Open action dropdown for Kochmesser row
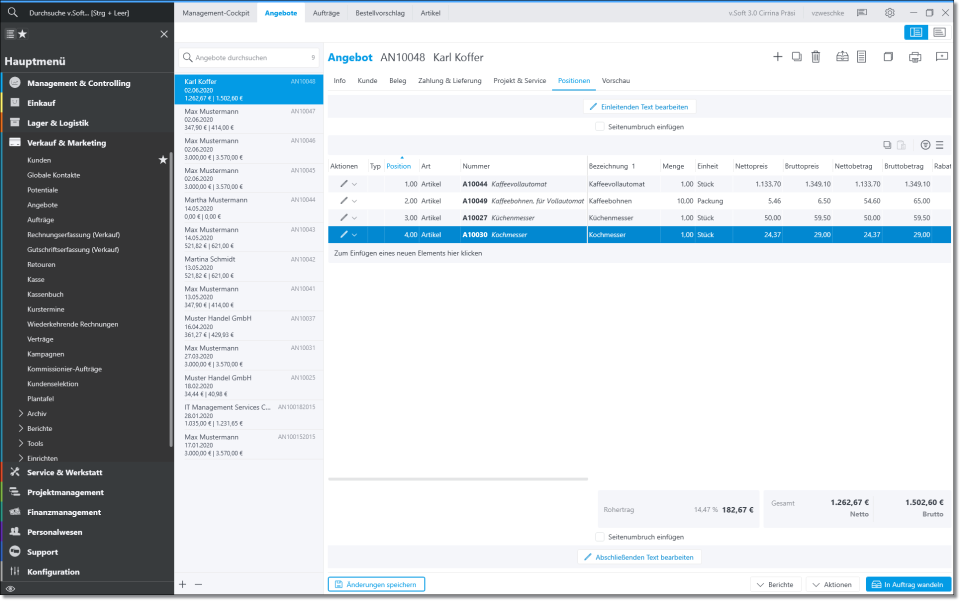The width and height of the screenshot is (960, 601). 354,235
